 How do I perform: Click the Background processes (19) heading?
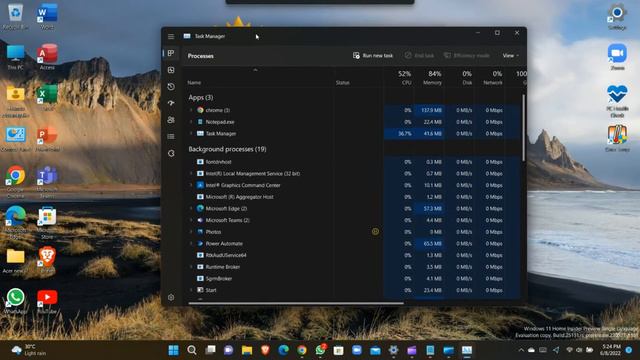tap(227, 149)
